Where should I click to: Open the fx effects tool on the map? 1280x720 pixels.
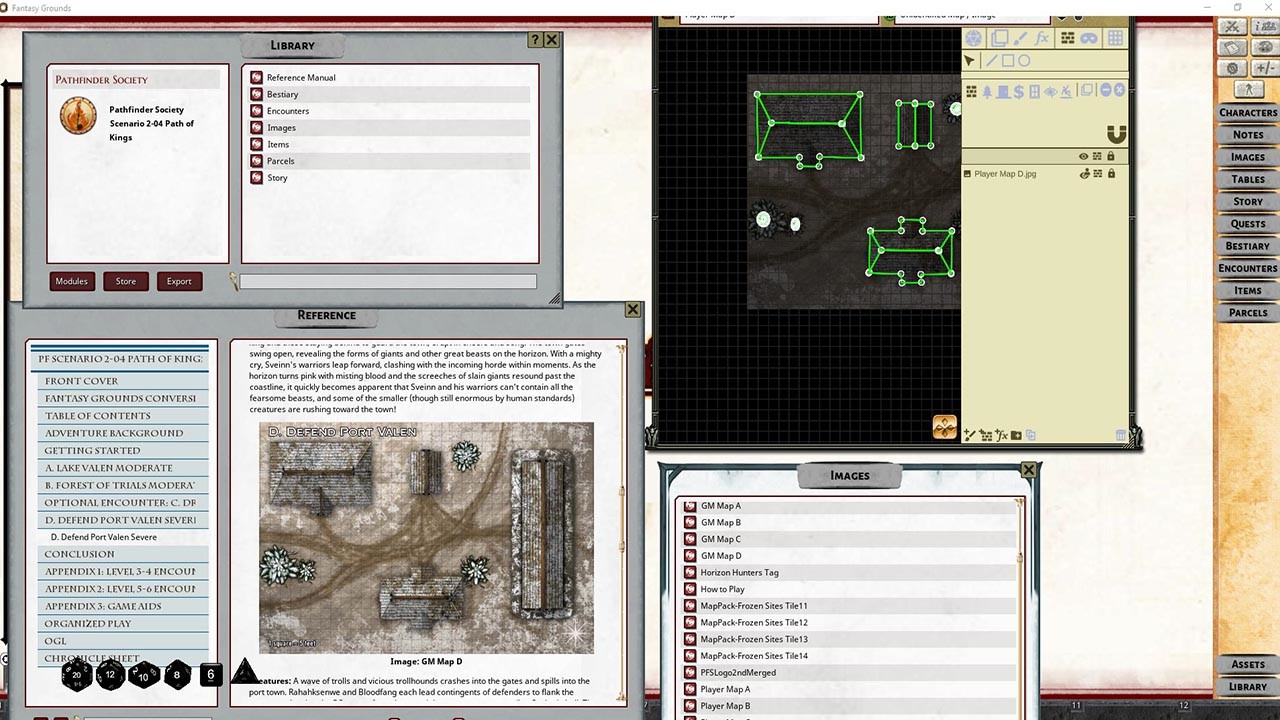1042,38
